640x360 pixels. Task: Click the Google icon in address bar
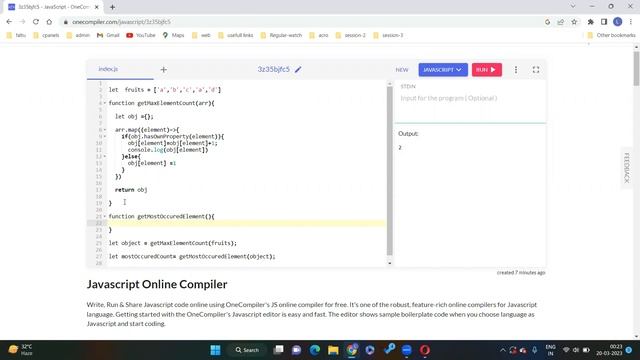point(547,22)
